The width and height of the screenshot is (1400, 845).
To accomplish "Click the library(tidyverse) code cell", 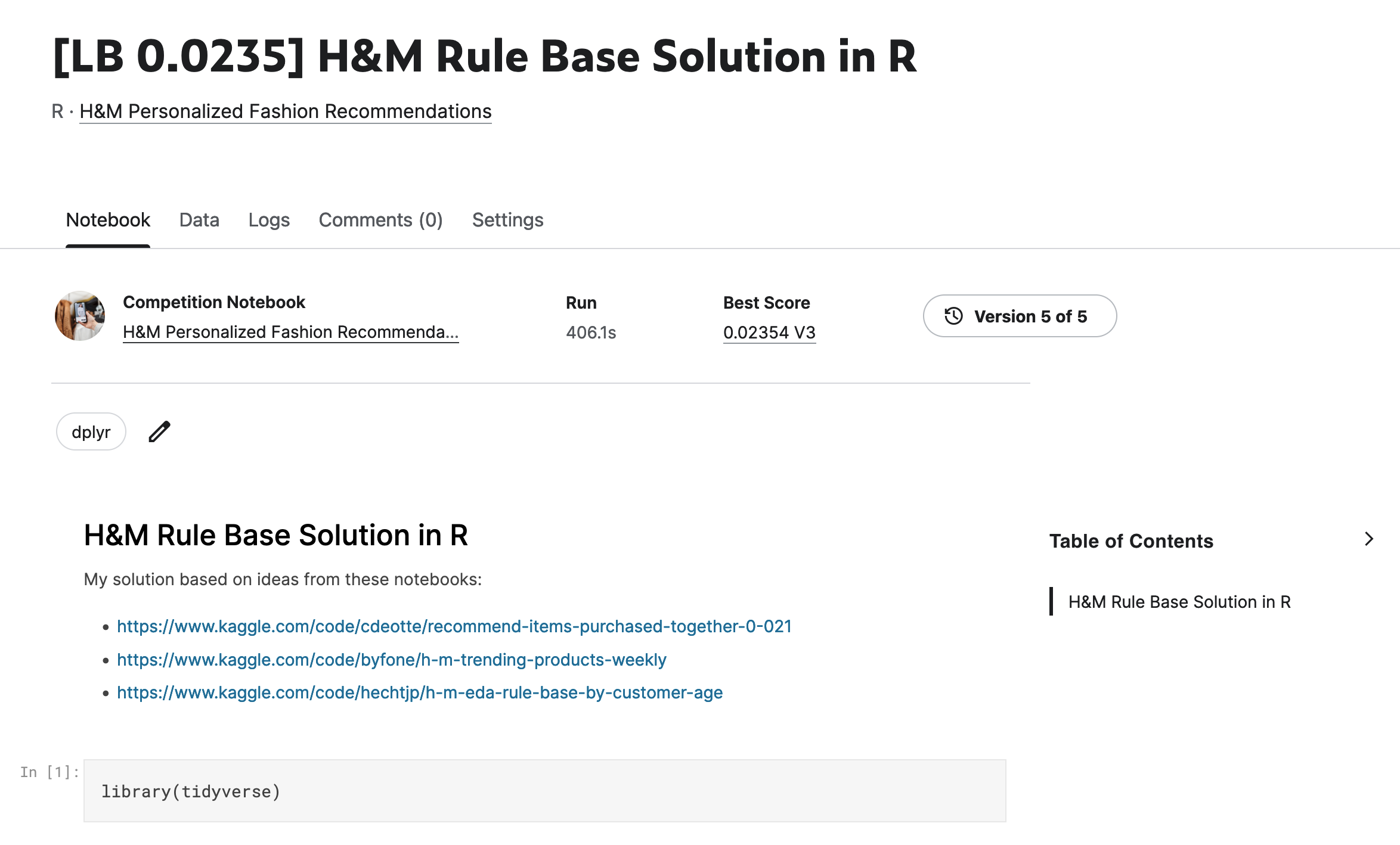I will click(544, 791).
